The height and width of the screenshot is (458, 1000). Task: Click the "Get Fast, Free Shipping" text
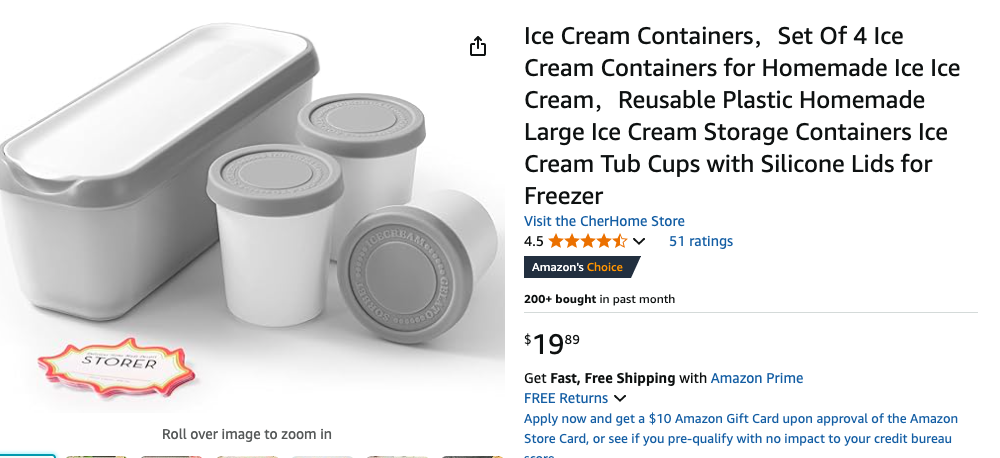599,378
